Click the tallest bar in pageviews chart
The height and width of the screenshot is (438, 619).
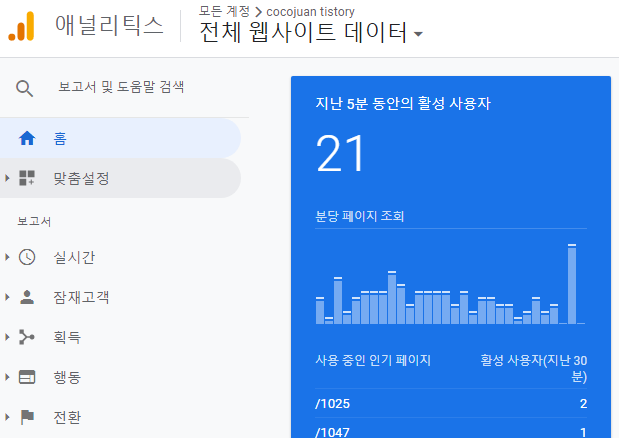point(572,284)
